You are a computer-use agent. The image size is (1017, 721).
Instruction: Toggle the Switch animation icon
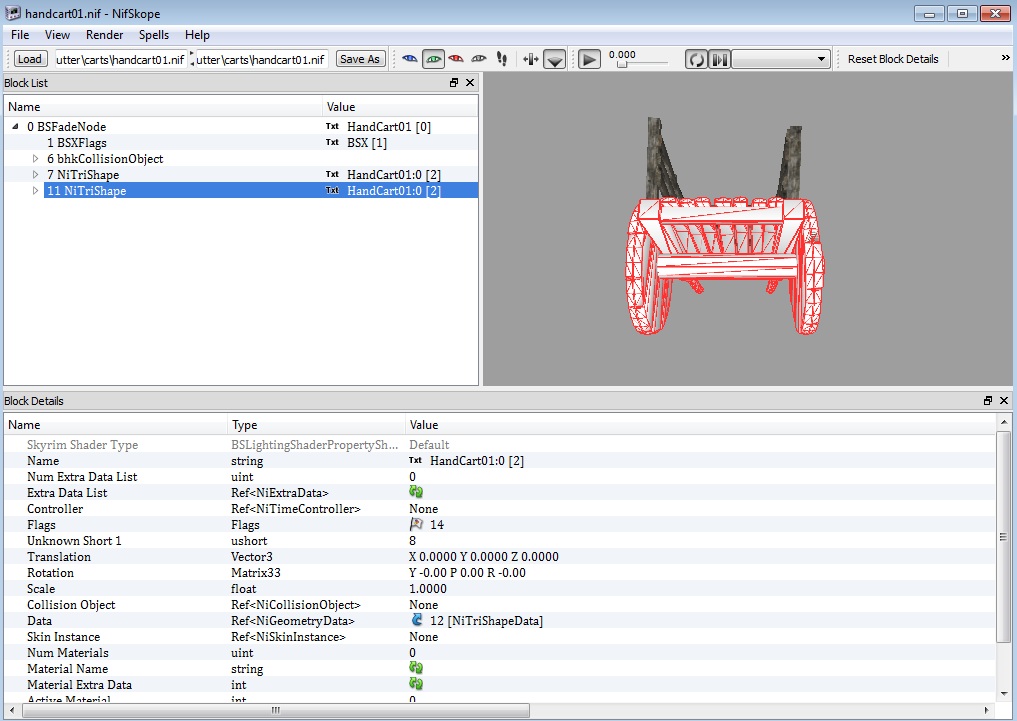click(719, 60)
